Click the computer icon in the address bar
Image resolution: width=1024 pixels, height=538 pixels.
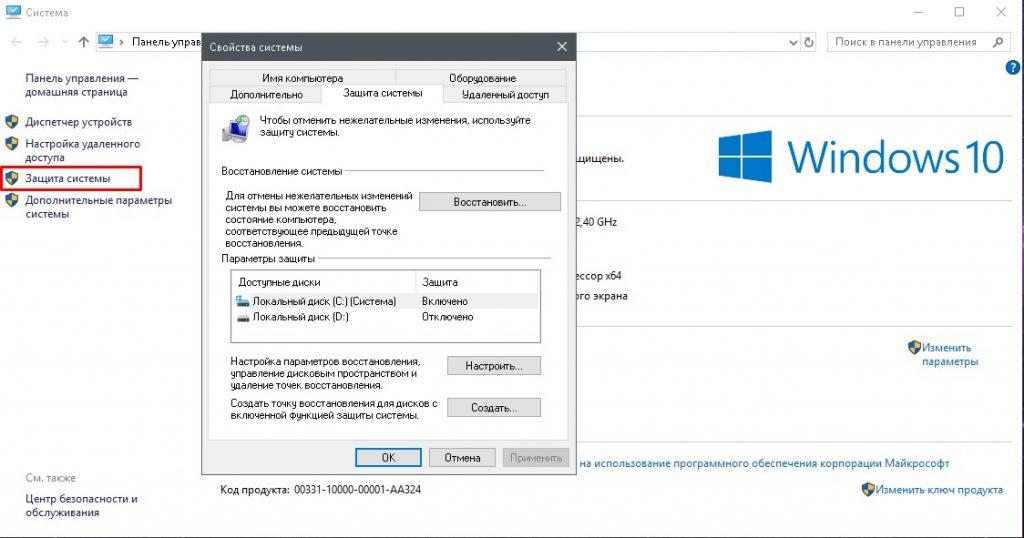105,41
